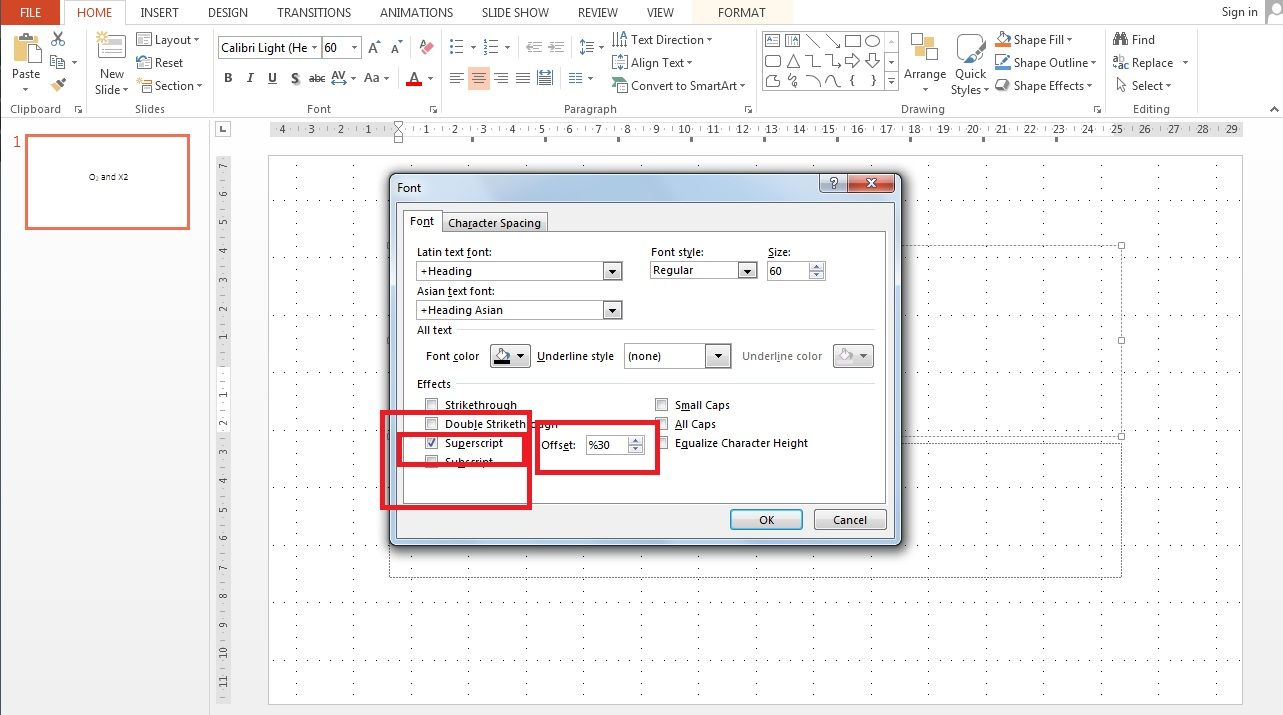This screenshot has width=1283, height=715.
Task: Open the Underline style dropdown
Action: [x=717, y=355]
